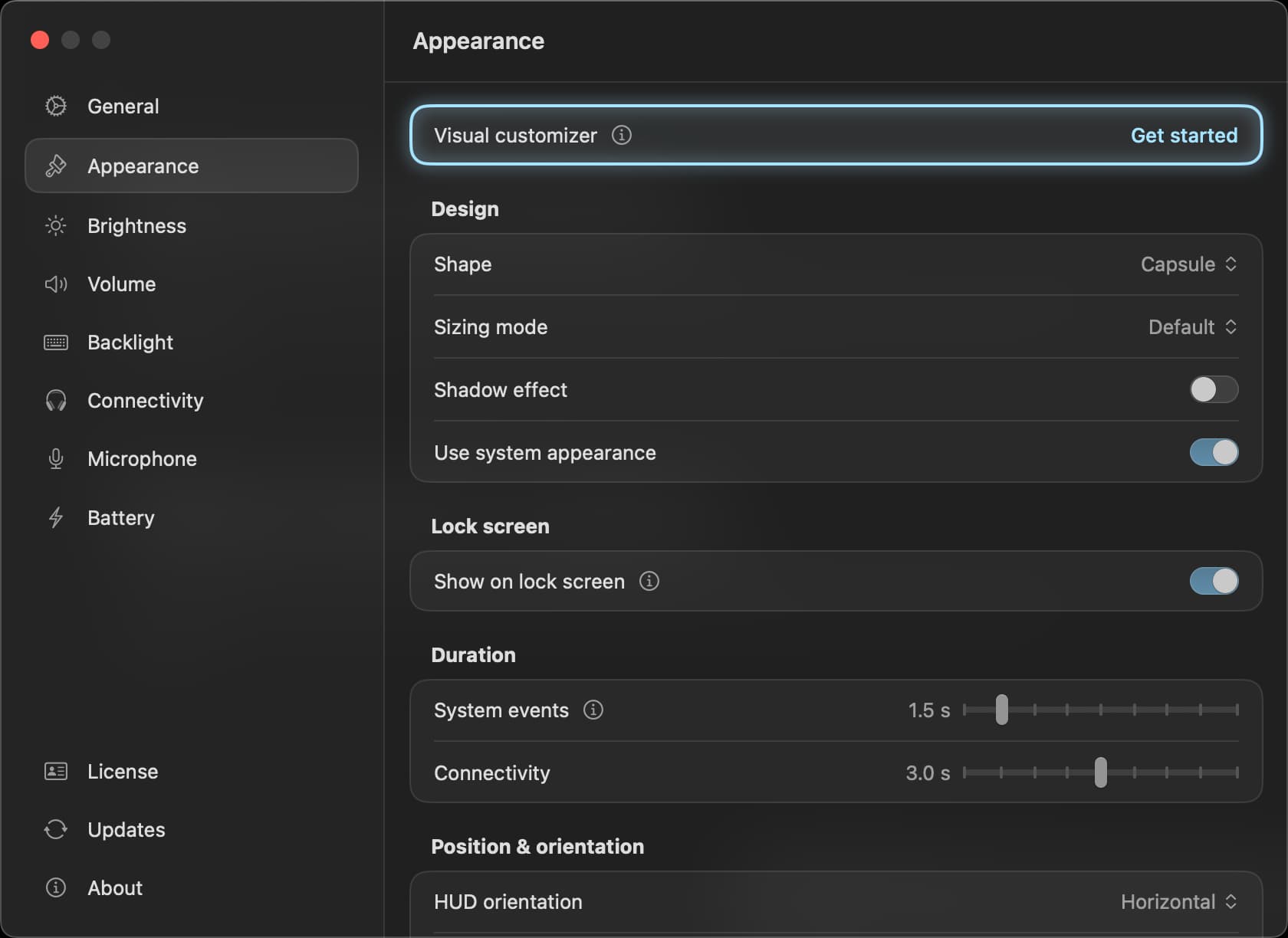This screenshot has height=938, width=1288.
Task: Click Get started for Visual customizer
Action: click(1184, 135)
